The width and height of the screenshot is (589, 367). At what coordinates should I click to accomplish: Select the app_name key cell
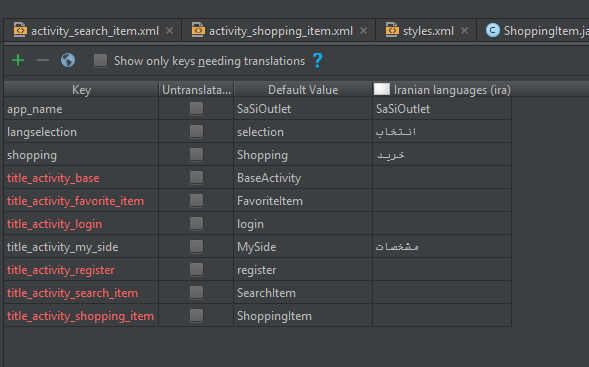point(81,109)
